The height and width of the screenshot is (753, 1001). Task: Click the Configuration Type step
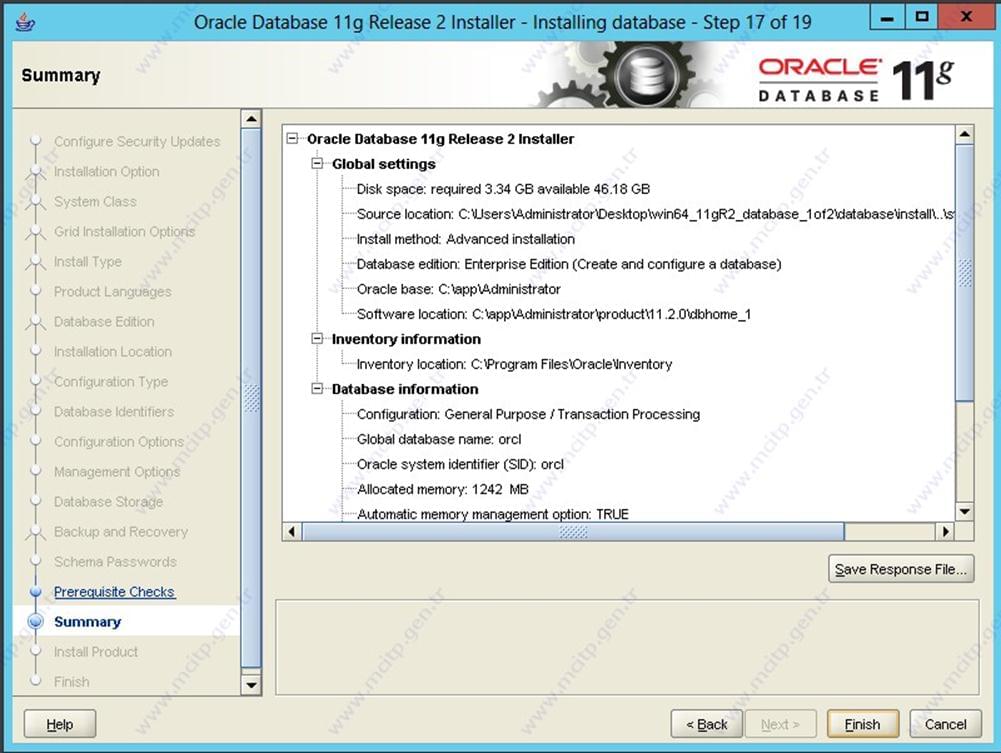click(x=111, y=381)
